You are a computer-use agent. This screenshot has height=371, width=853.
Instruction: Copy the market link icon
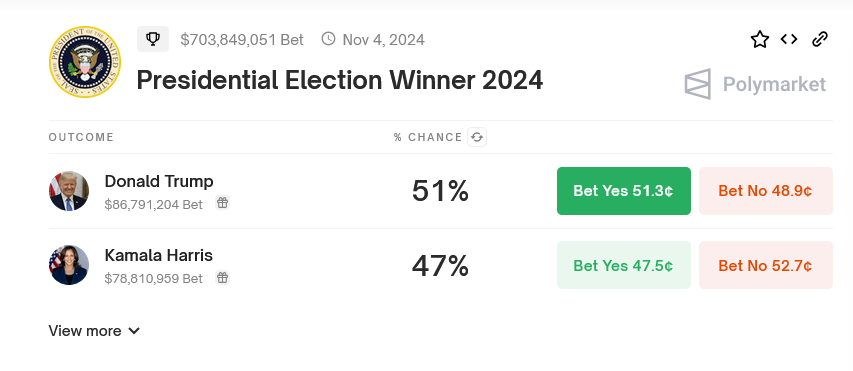click(x=819, y=39)
